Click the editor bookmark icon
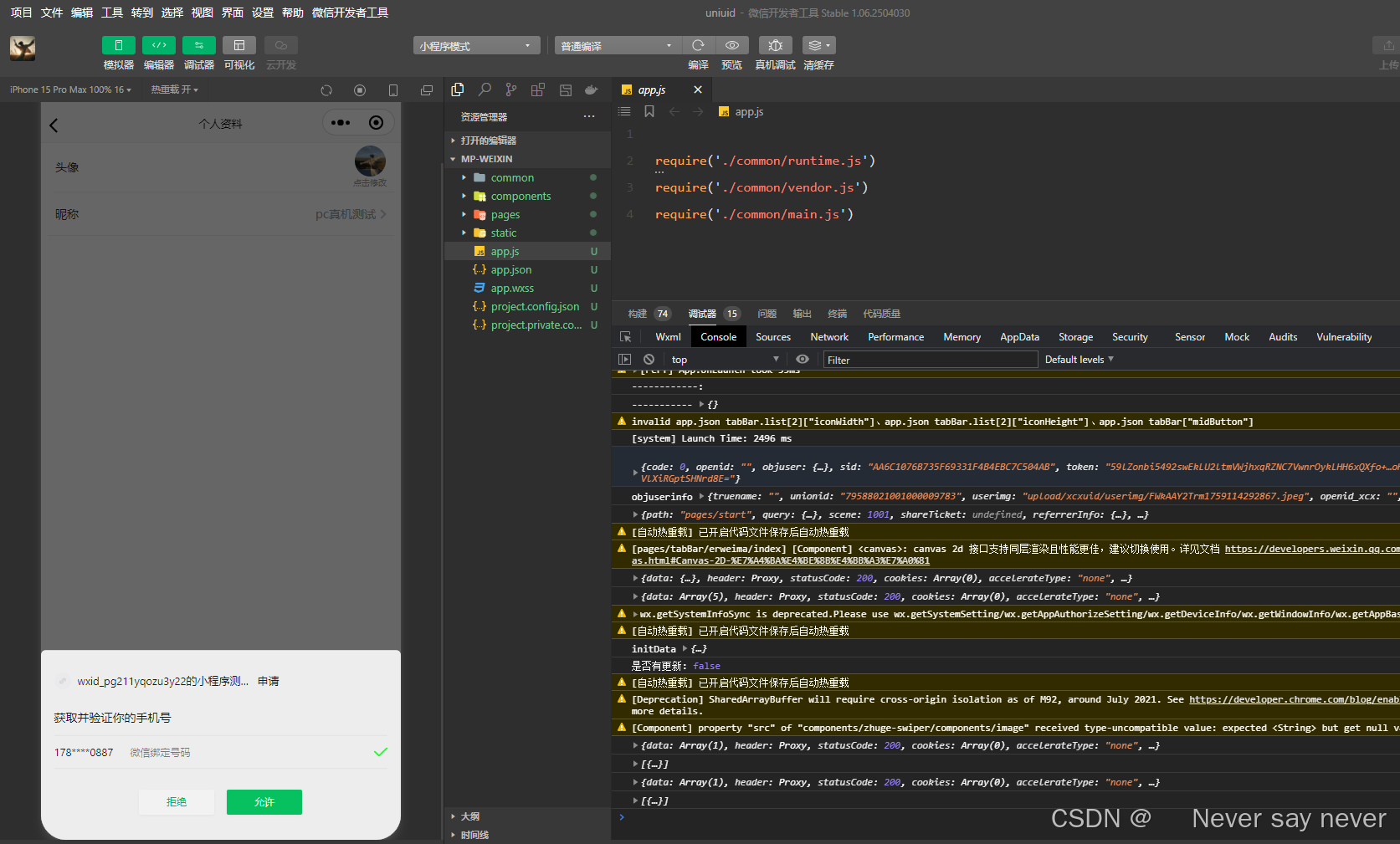 (x=649, y=111)
